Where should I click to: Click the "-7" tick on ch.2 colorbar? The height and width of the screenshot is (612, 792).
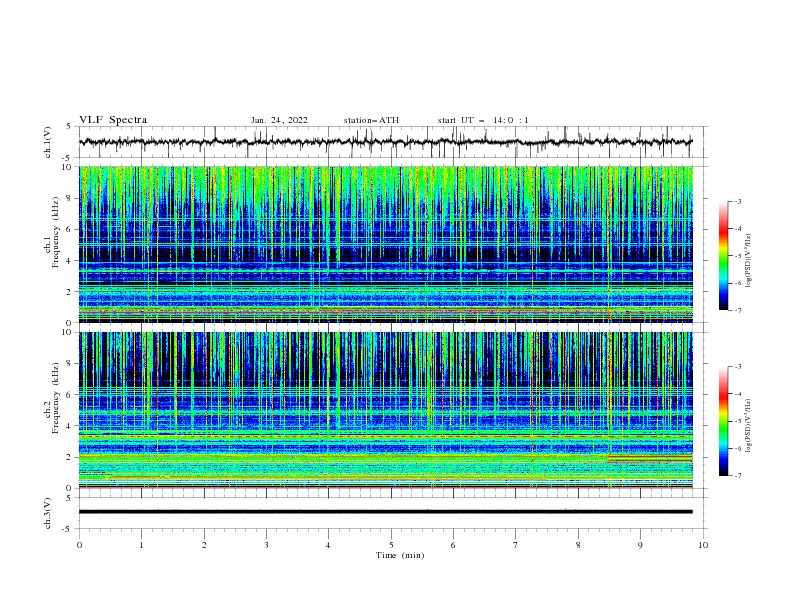(738, 476)
